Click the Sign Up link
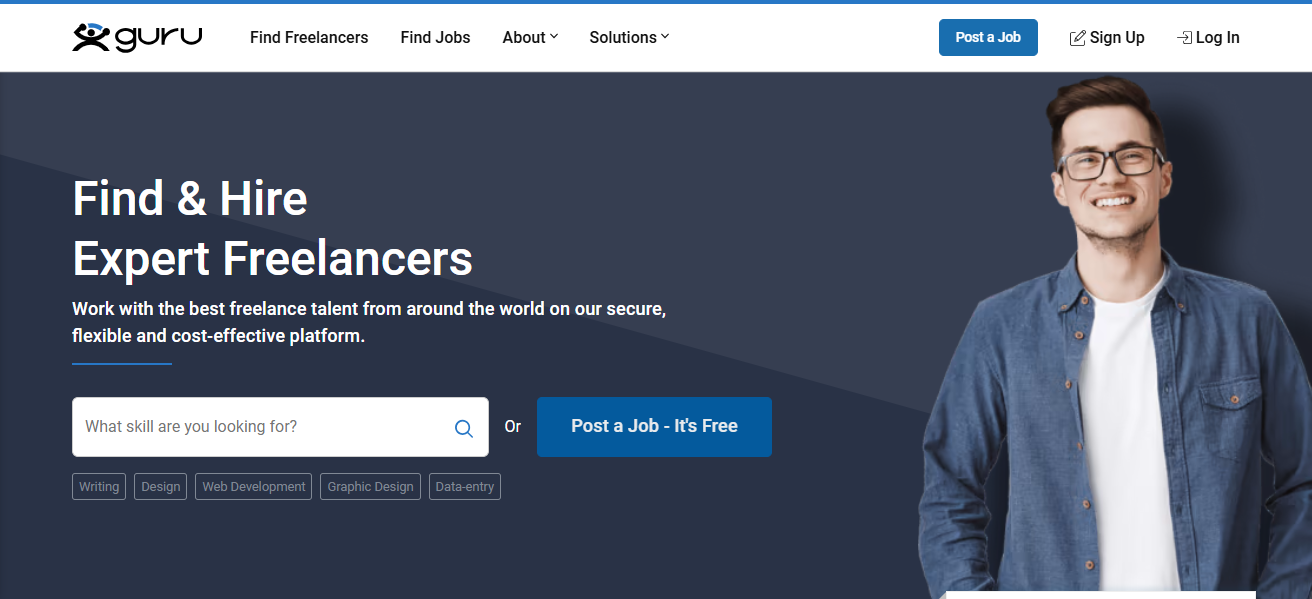 [1107, 38]
